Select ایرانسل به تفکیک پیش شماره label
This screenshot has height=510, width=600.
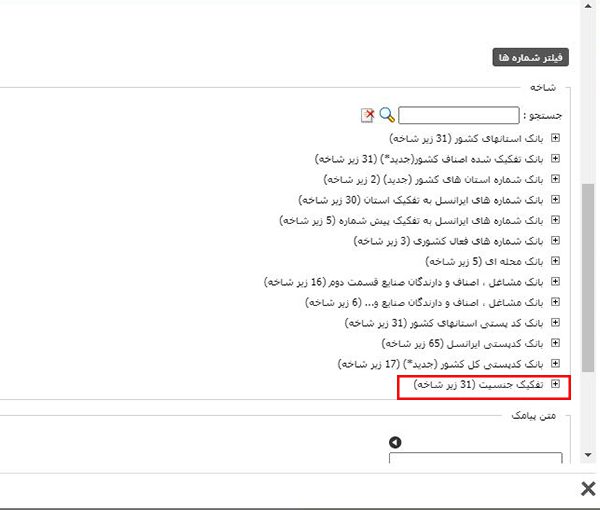411,220
